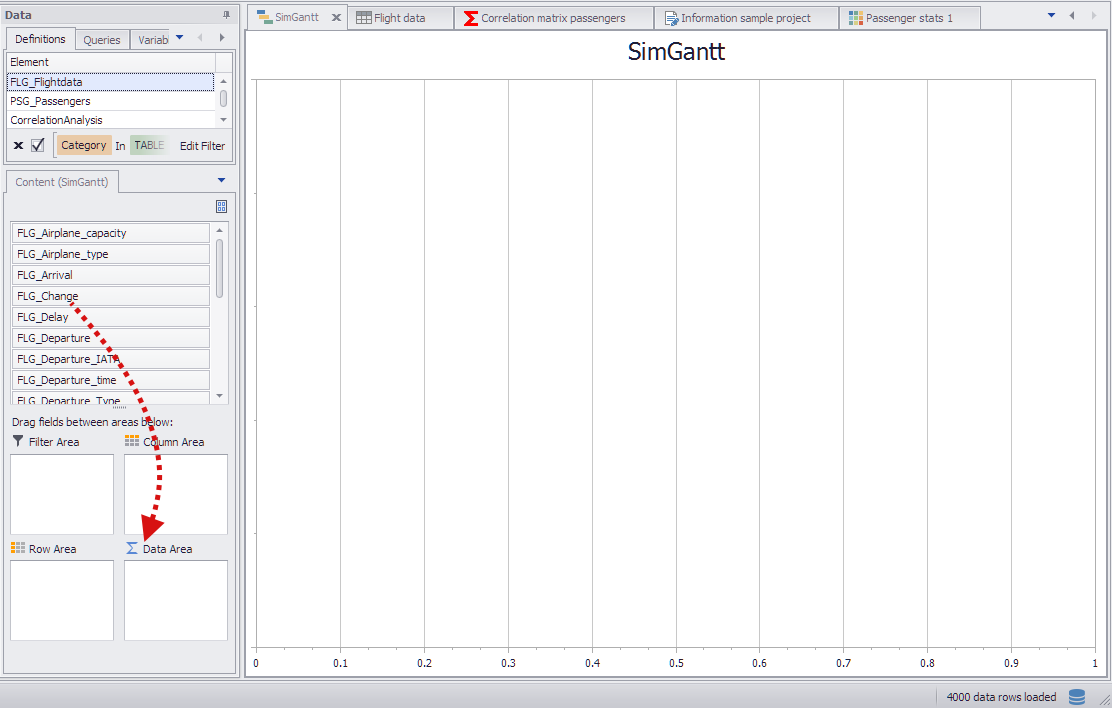Click the Column Area grid icon

click(133, 441)
